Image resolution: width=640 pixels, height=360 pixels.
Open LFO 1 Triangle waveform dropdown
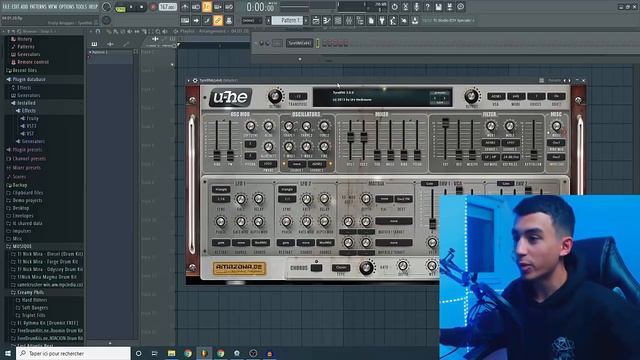[221, 189]
